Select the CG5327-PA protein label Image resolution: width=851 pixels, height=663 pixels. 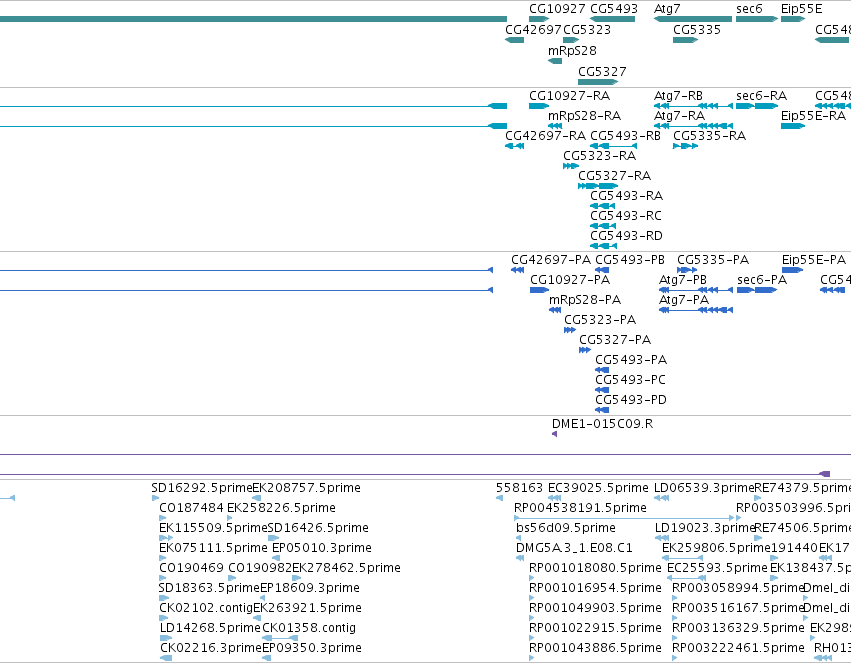pos(615,341)
